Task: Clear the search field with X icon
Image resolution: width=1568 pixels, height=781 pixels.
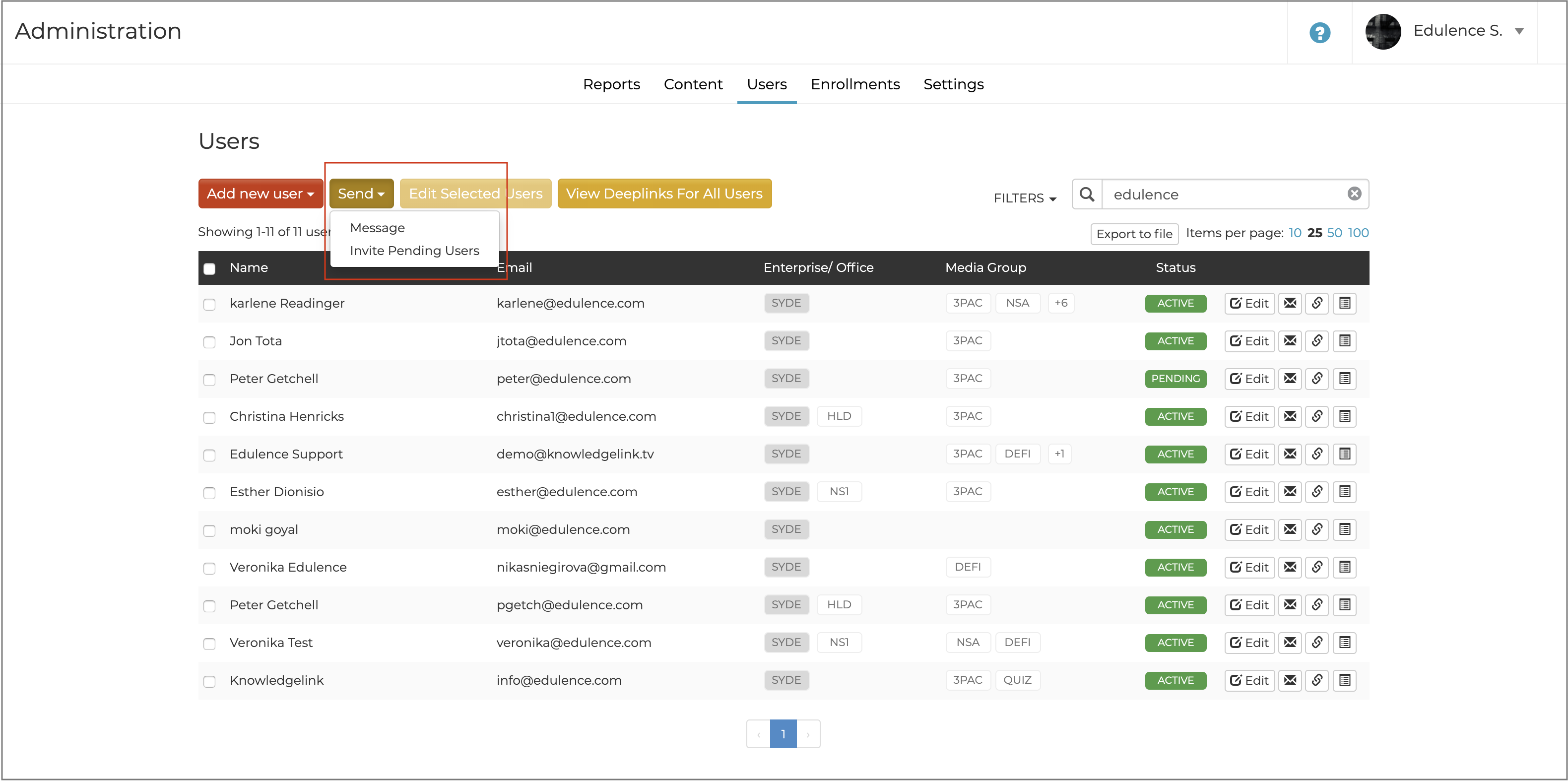Action: 1354,194
